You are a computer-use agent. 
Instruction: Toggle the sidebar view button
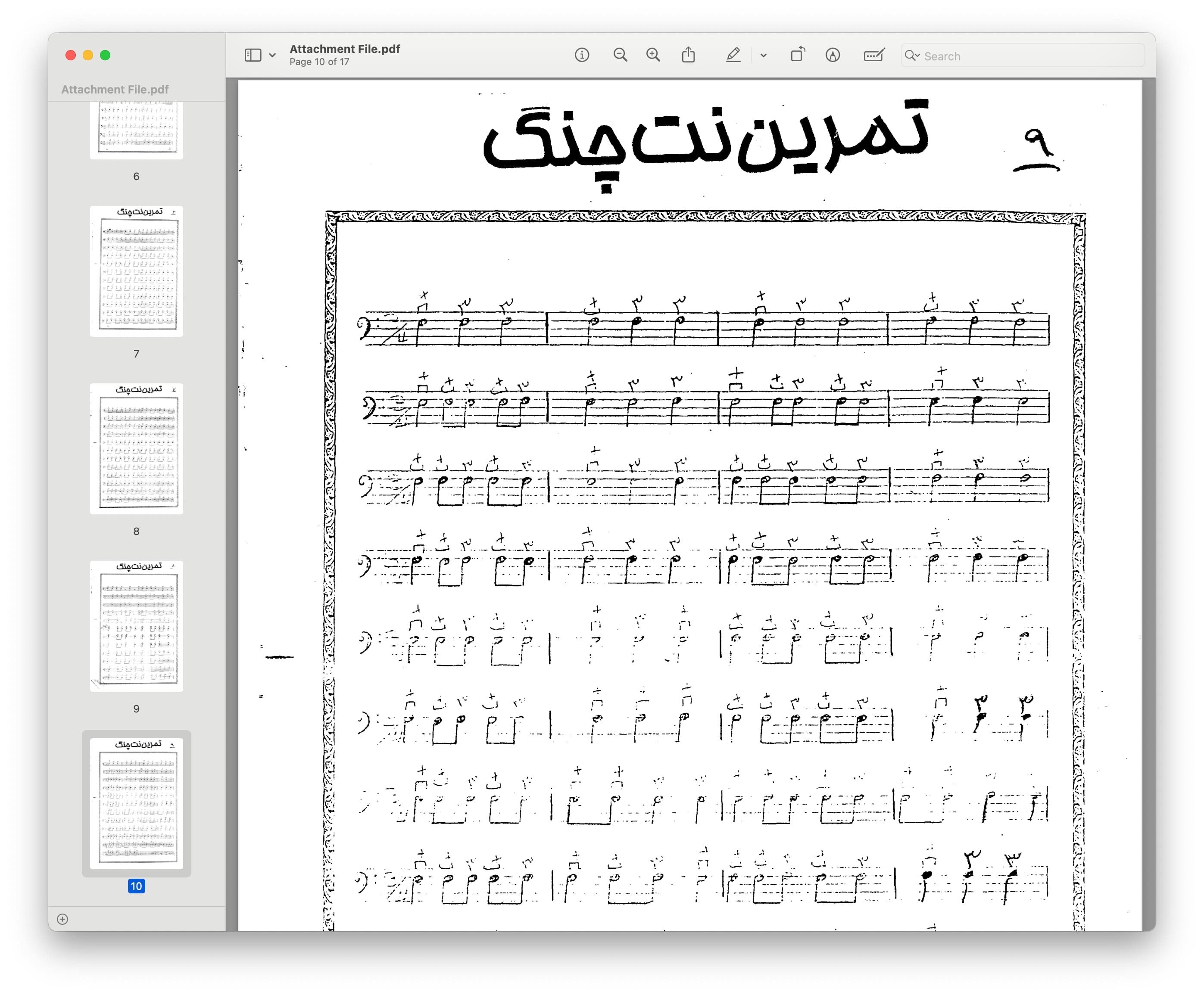click(253, 55)
